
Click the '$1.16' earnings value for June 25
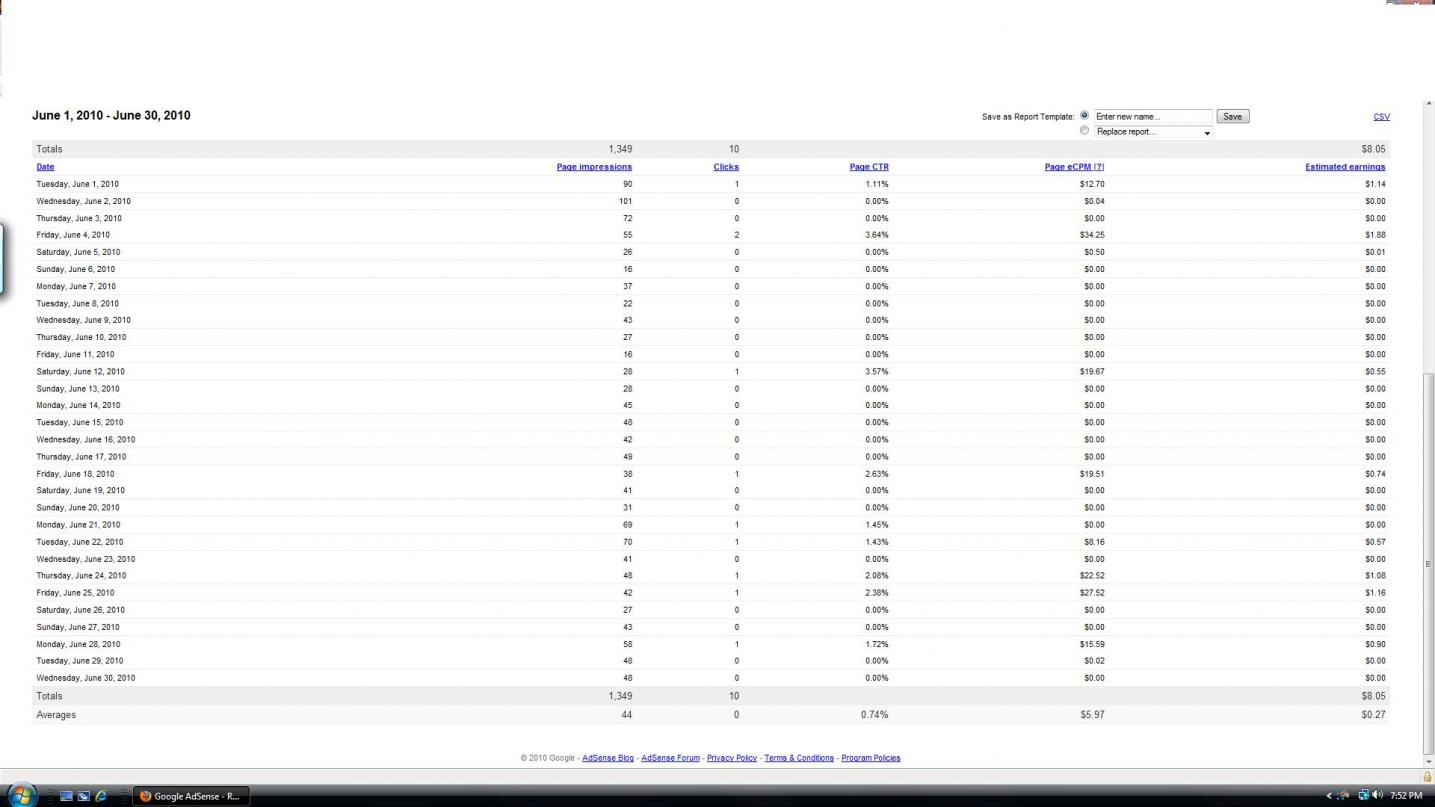[1375, 593]
